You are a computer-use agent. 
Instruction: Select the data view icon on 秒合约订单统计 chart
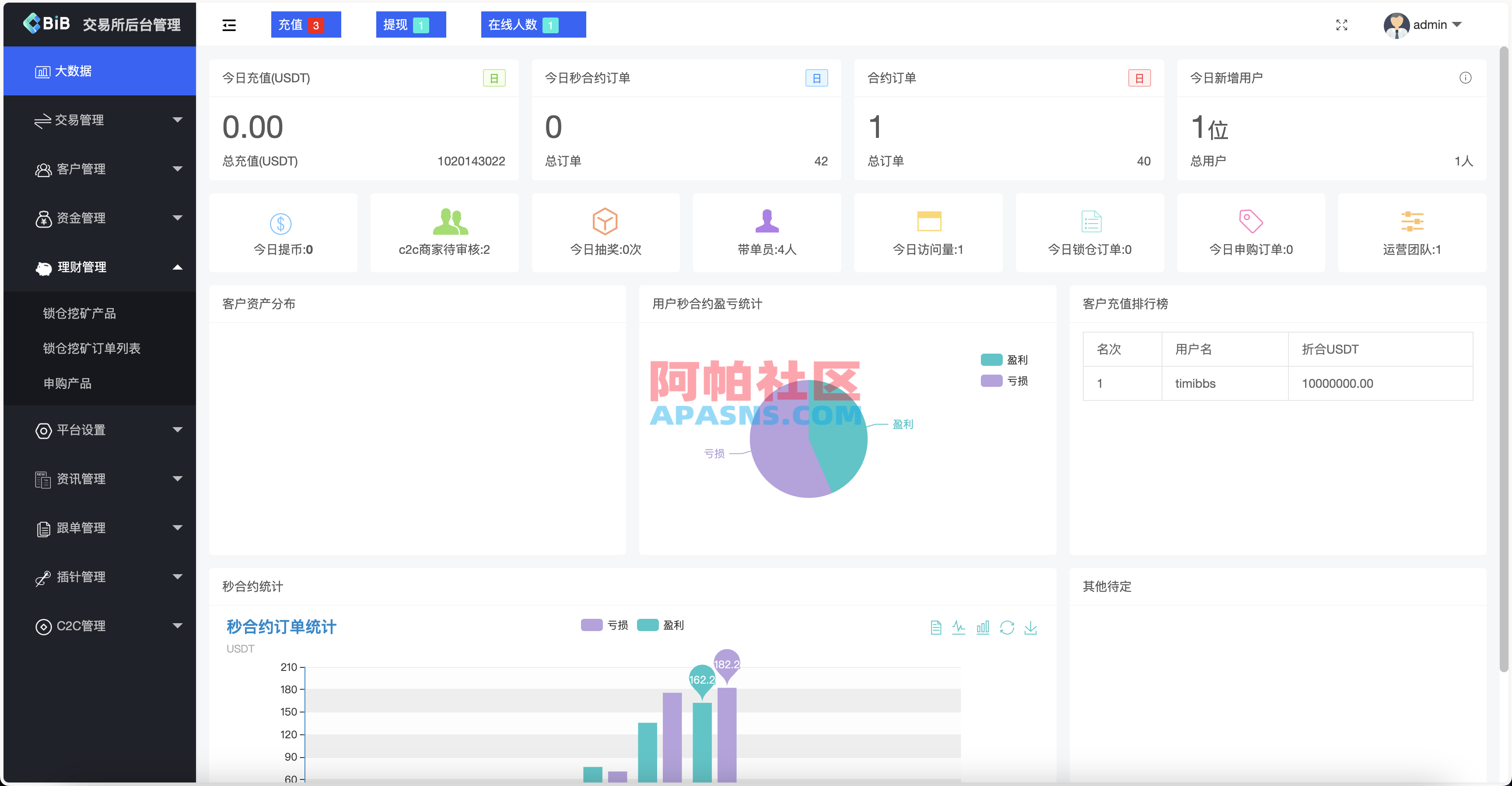click(936, 628)
